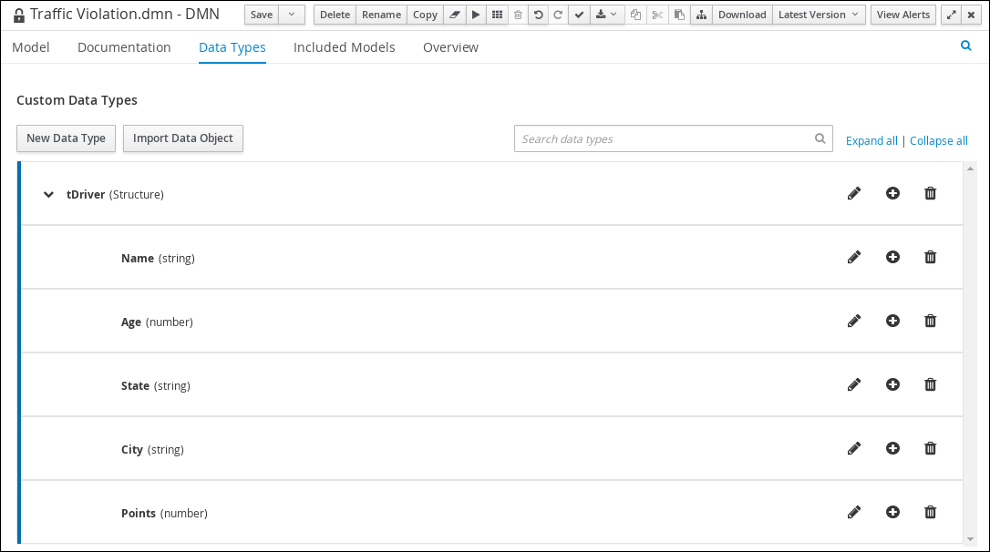
Task: Open the Included Models tab
Action: pos(344,48)
